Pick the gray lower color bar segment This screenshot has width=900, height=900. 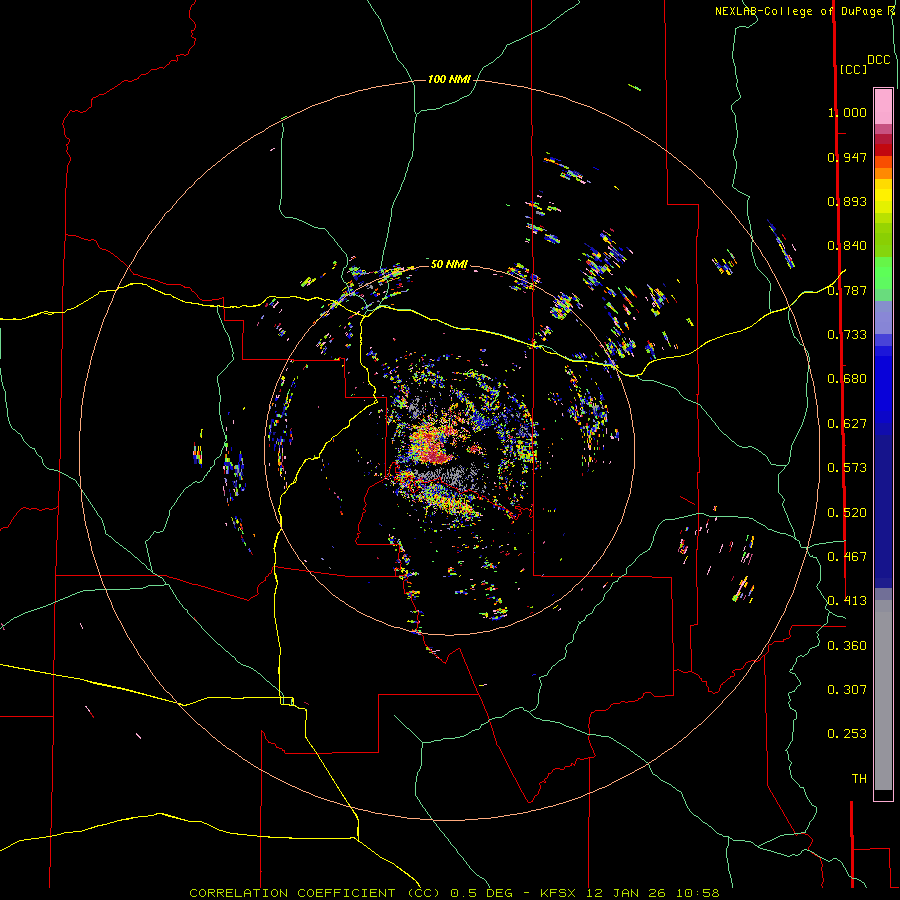(x=883, y=700)
